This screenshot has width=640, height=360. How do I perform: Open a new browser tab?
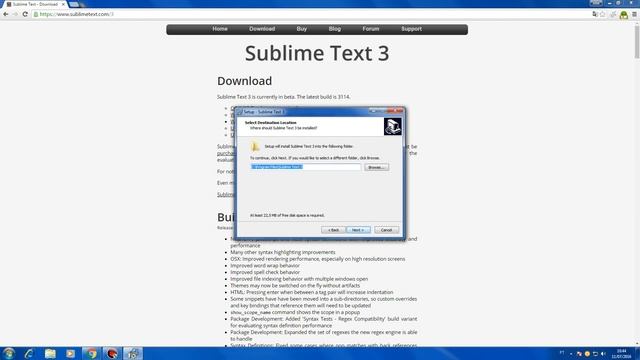(74, 4)
